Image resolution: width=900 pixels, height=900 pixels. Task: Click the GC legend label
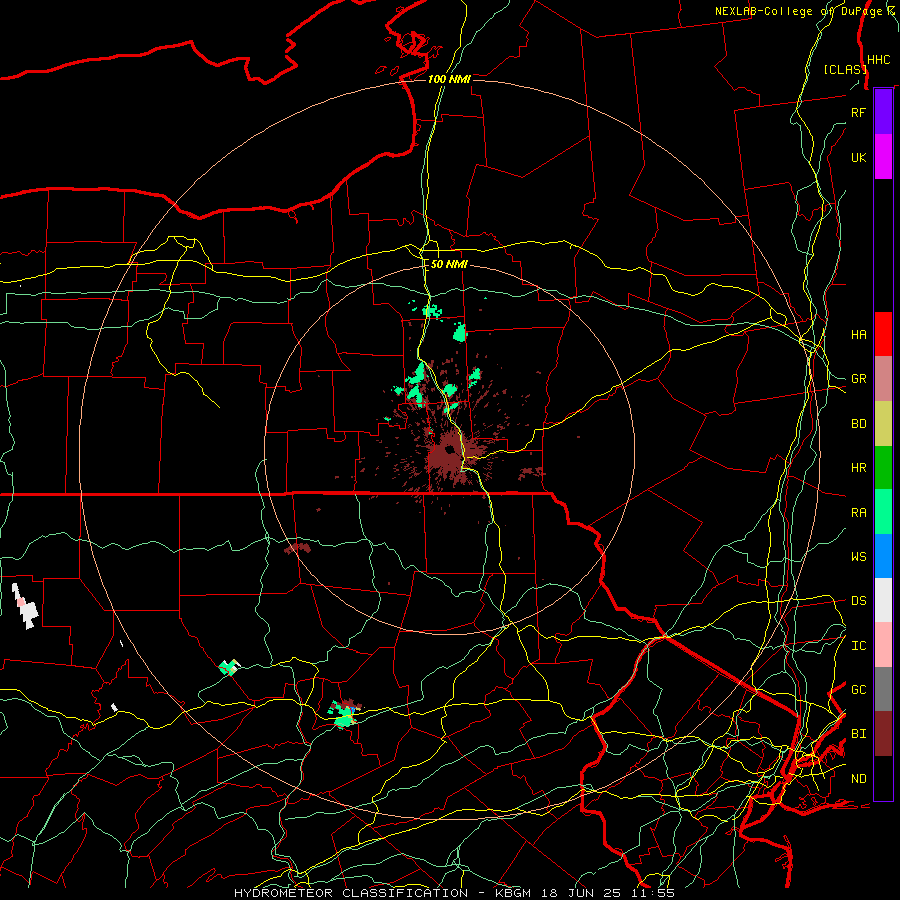(x=858, y=690)
